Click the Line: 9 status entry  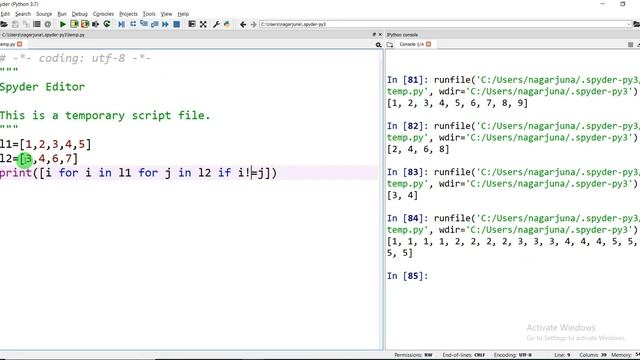point(562,355)
